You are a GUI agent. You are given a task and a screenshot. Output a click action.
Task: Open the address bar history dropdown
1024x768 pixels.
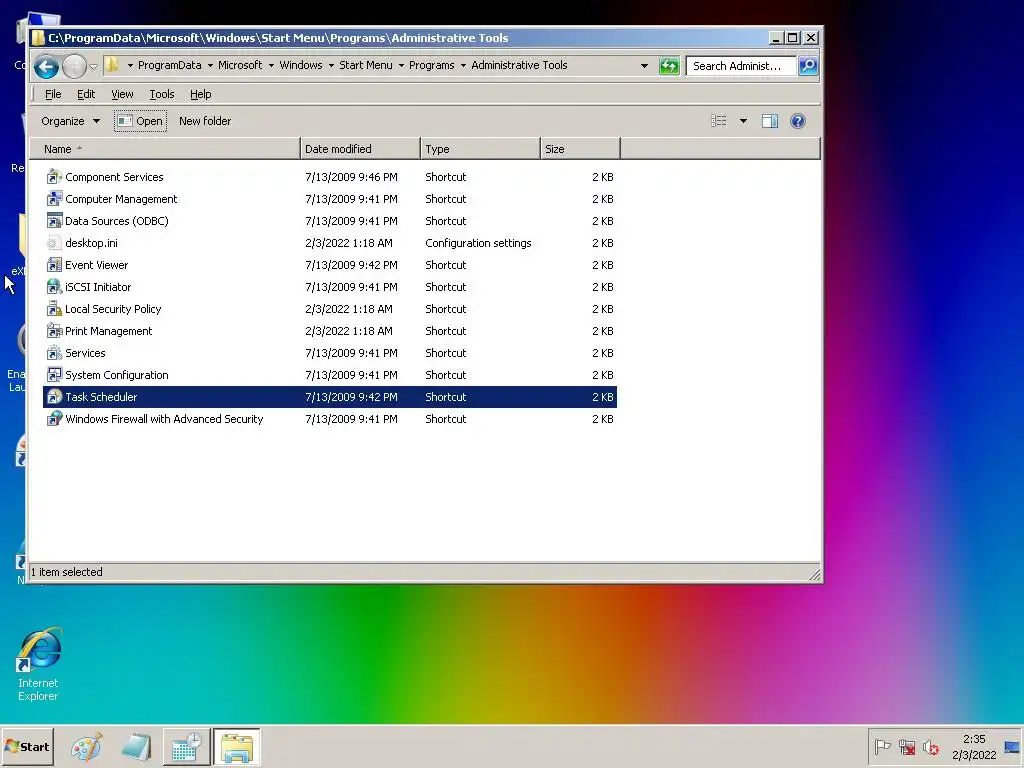point(644,66)
